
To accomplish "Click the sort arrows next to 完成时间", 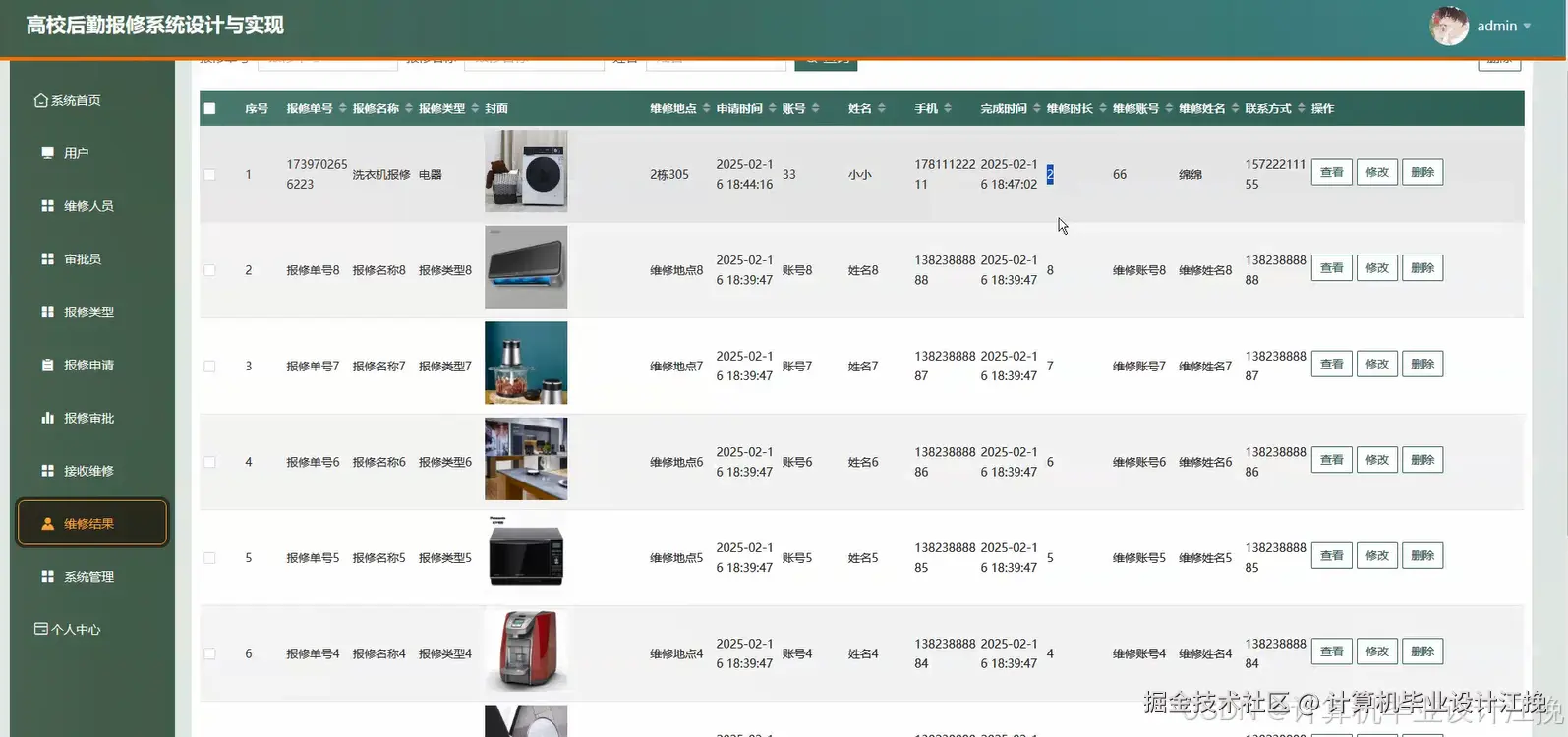I will pyautogui.click(x=1036, y=108).
